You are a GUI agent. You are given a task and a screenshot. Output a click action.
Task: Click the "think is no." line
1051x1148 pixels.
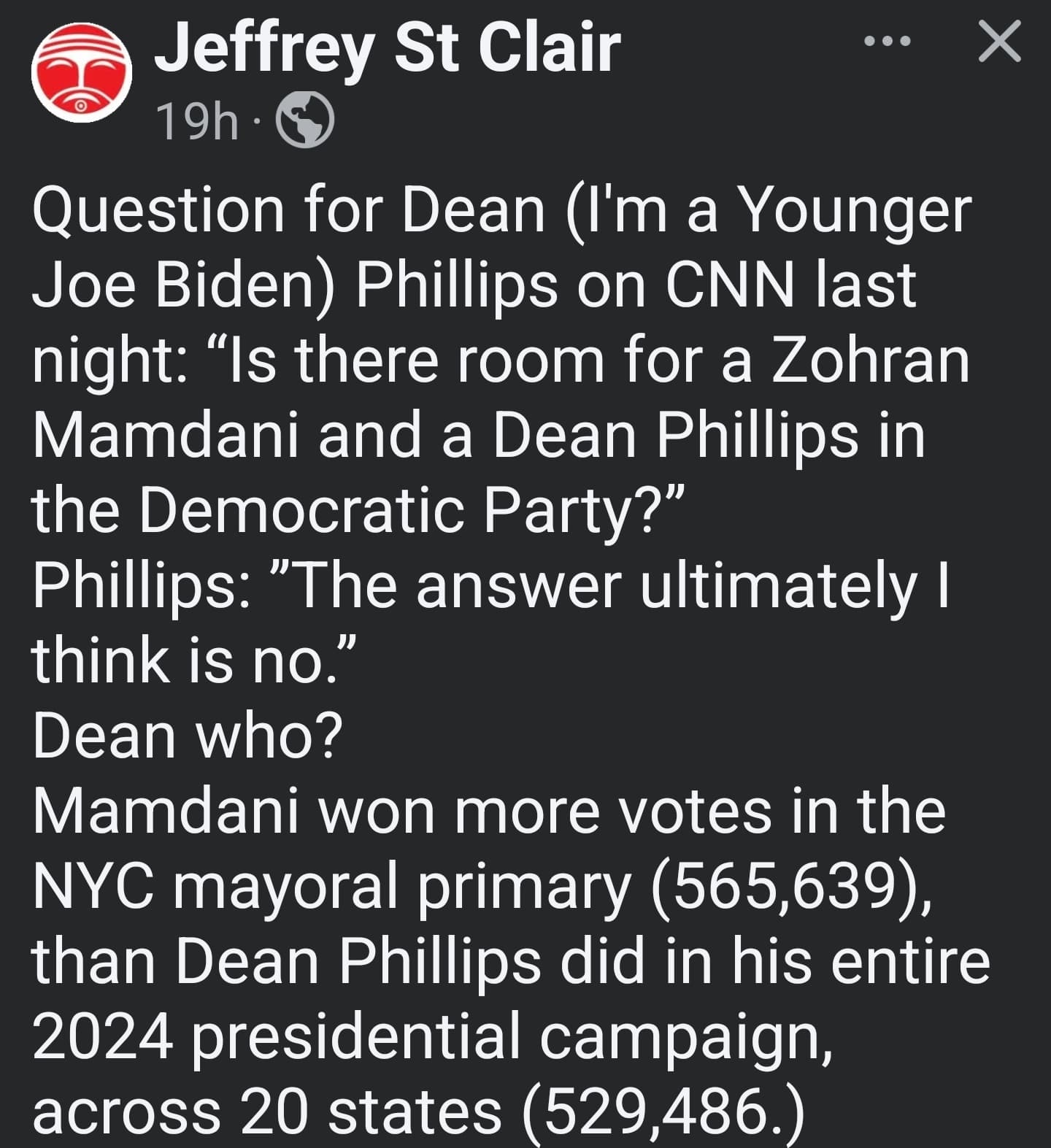(194, 660)
